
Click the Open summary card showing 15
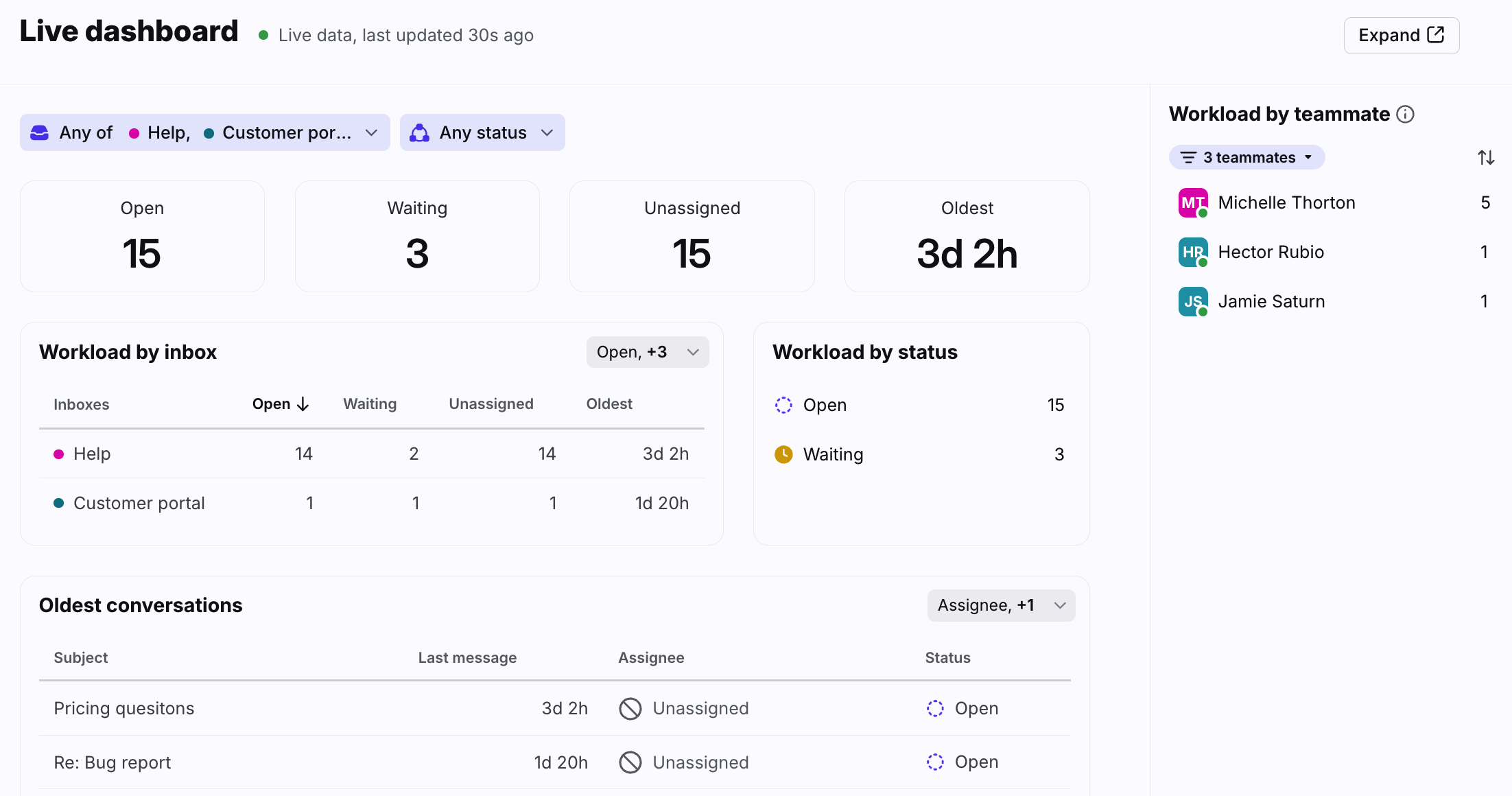(142, 237)
